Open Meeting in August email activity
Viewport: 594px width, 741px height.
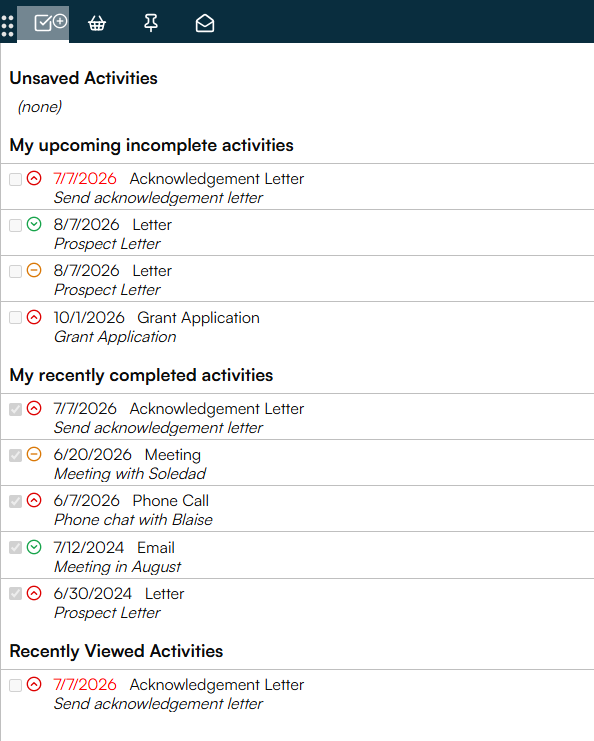[x=297, y=556]
